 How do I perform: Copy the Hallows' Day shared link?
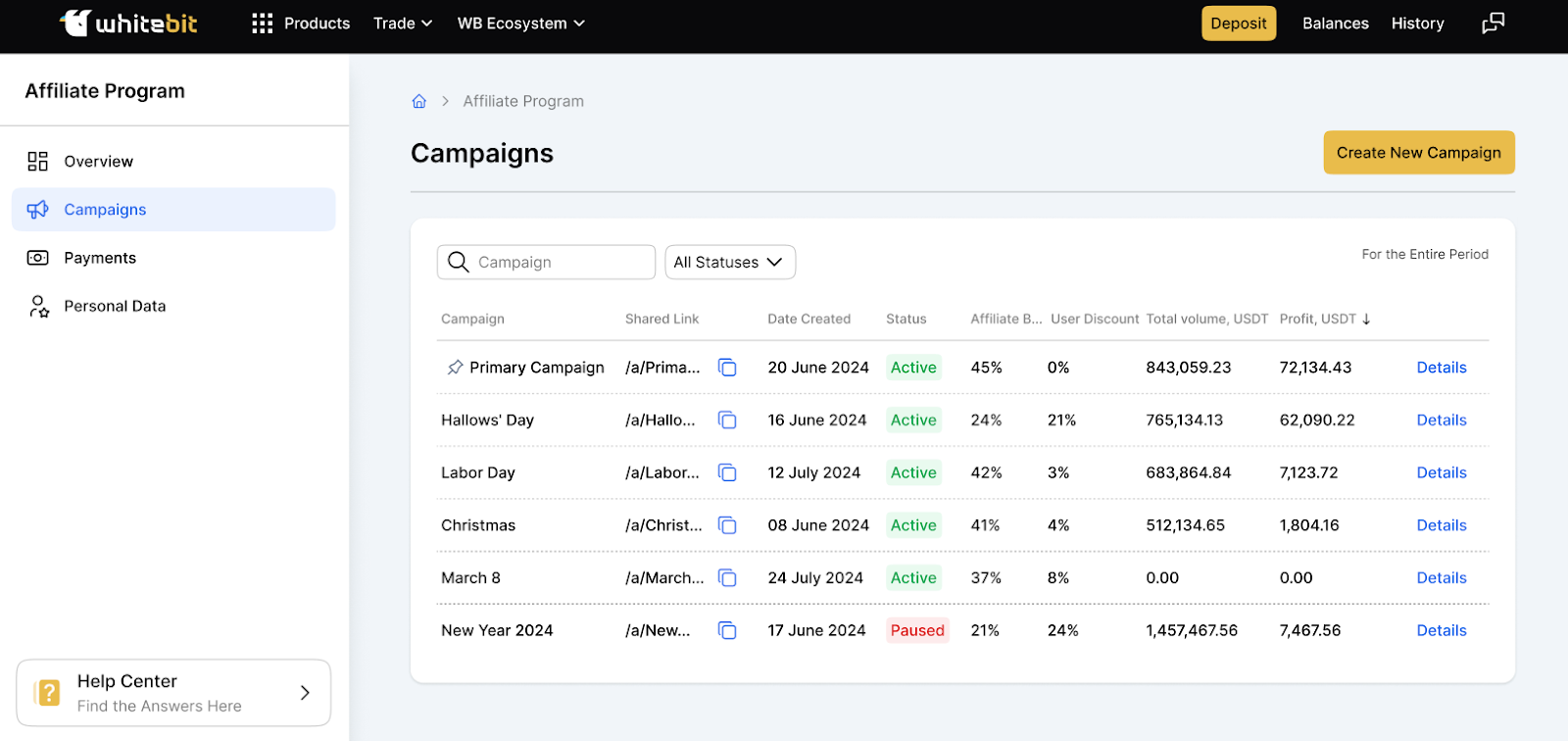coord(727,420)
